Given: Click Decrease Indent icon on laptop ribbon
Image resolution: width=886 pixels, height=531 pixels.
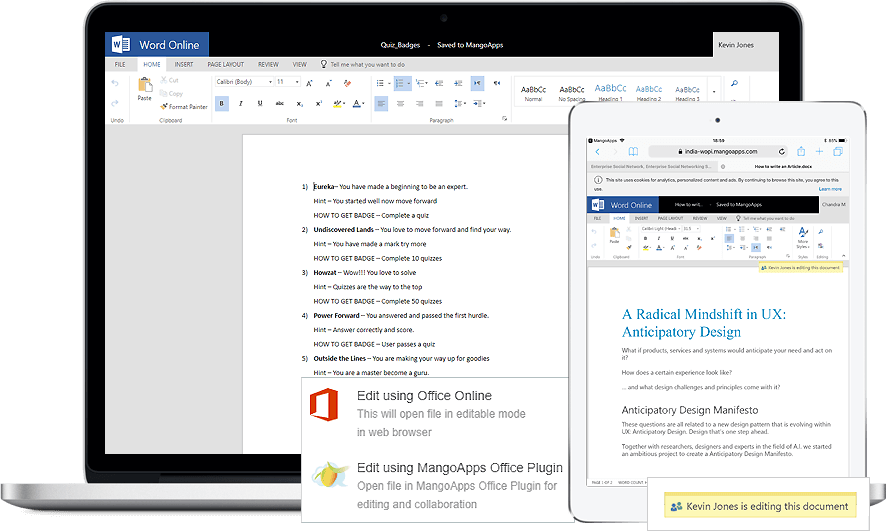Looking at the screenshot, I should (x=439, y=83).
